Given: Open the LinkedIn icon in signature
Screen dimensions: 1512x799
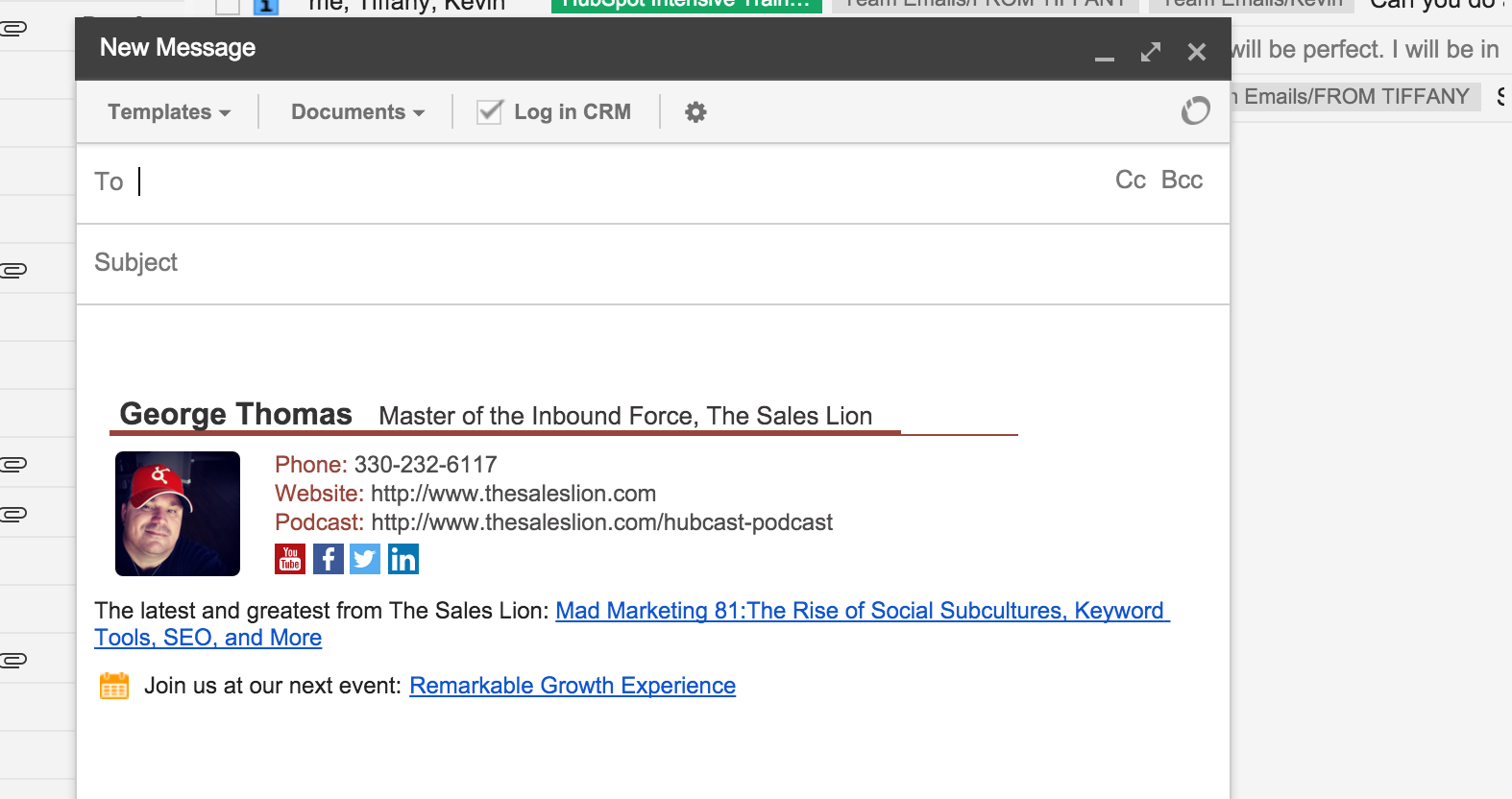Looking at the screenshot, I should pyautogui.click(x=403, y=559).
